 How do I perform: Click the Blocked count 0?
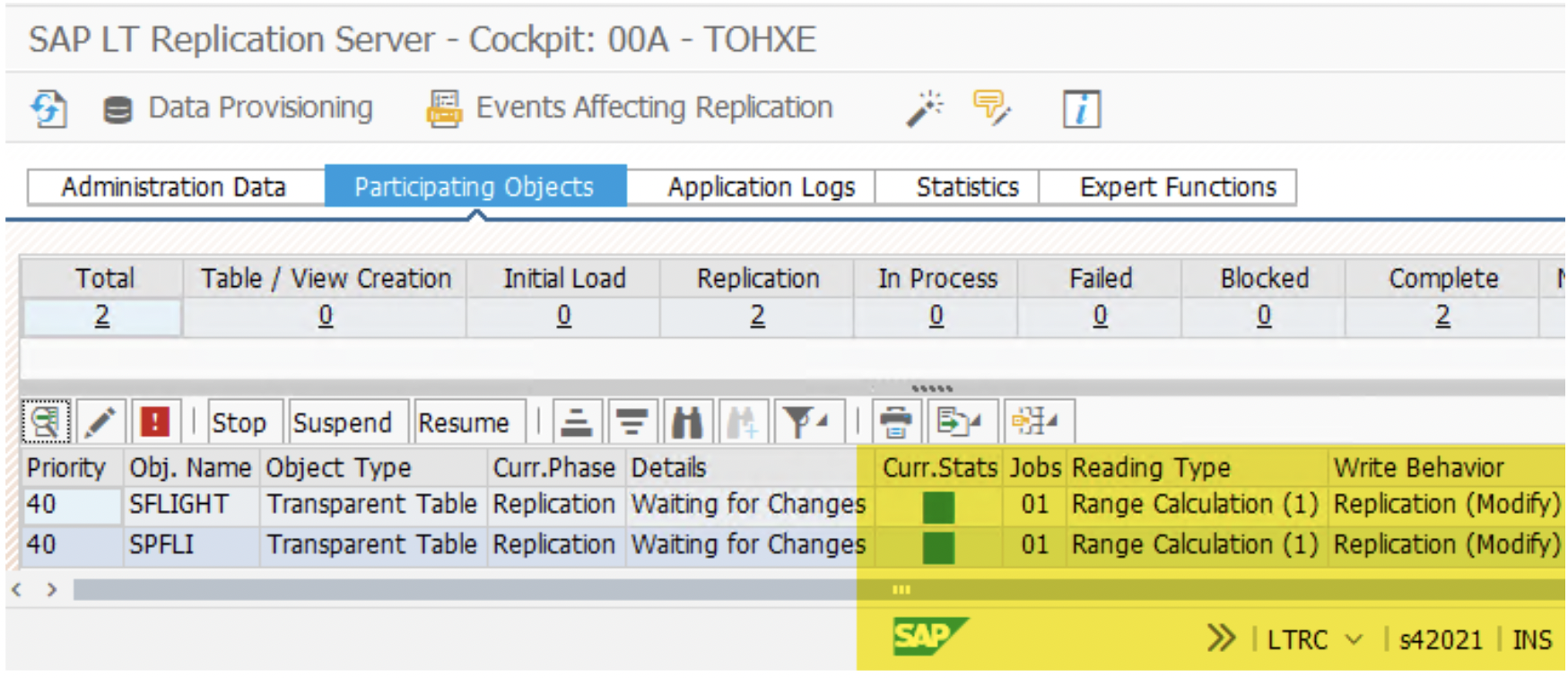pyautogui.click(x=1264, y=316)
